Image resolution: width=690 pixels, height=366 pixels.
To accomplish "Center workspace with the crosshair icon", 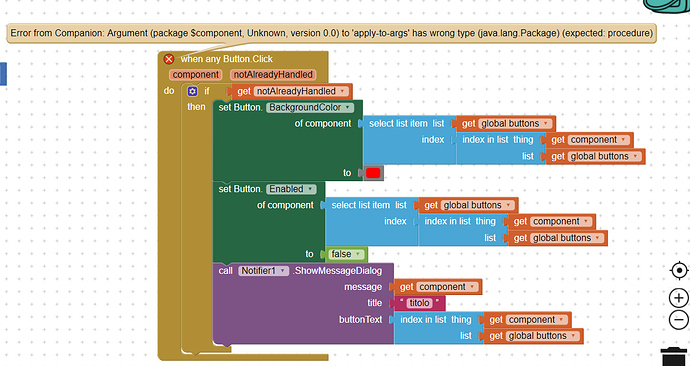I will [x=679, y=270].
